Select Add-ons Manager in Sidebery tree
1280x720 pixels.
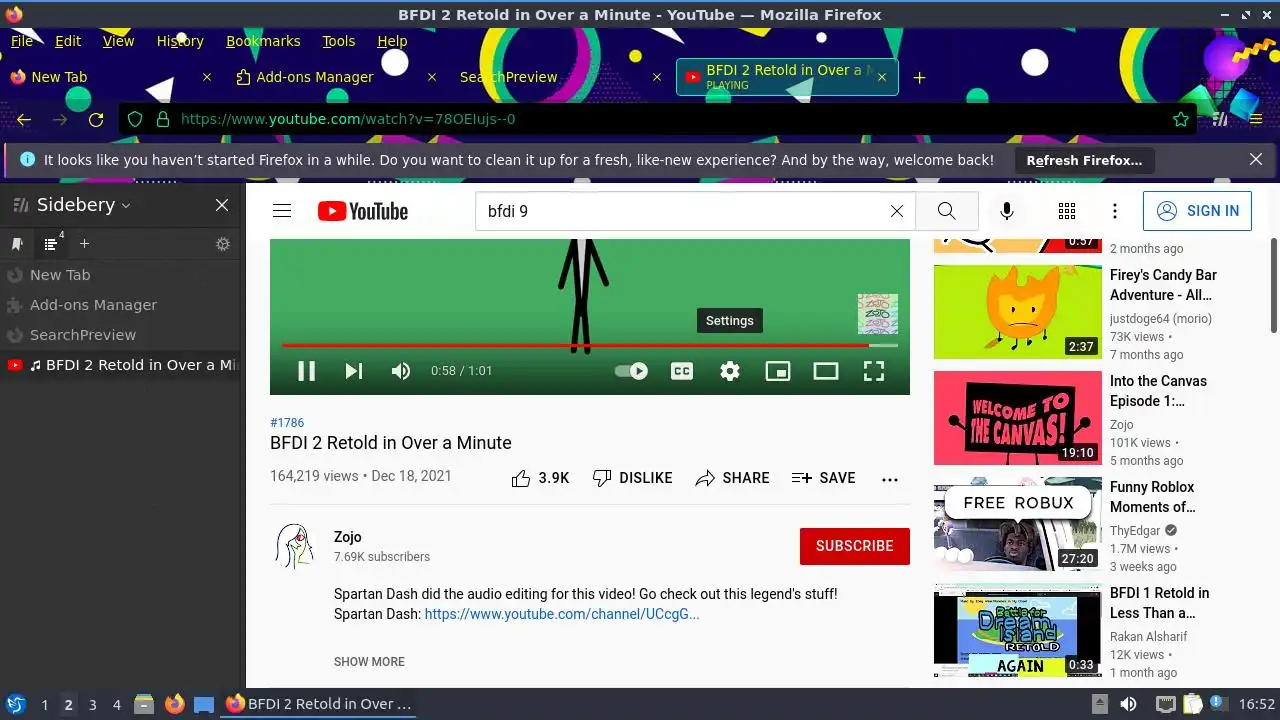point(120,305)
